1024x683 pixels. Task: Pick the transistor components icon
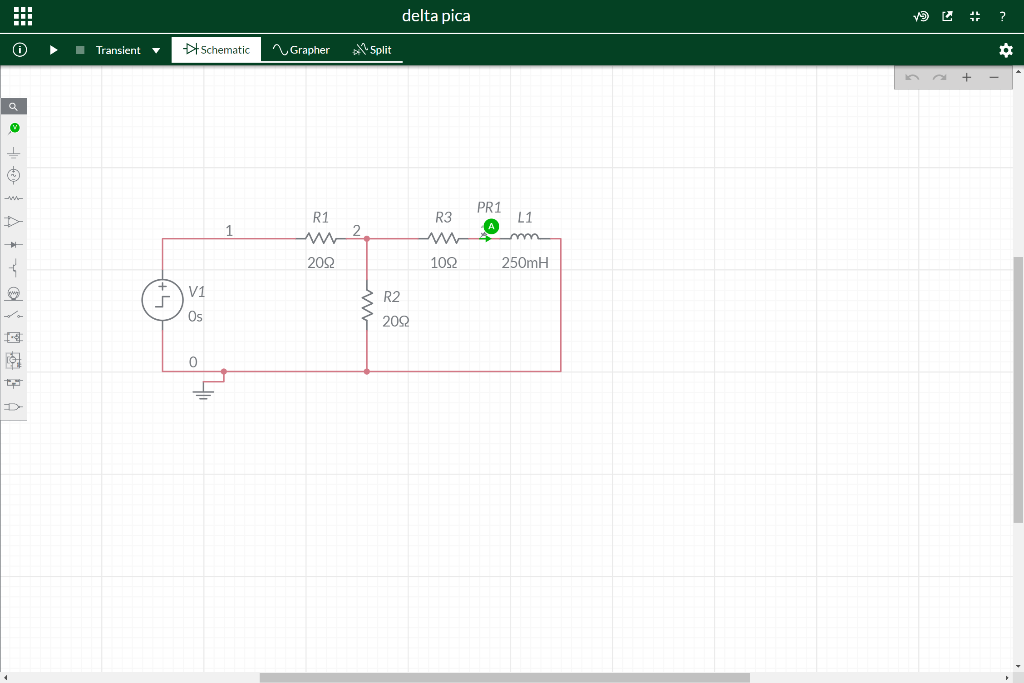14,268
